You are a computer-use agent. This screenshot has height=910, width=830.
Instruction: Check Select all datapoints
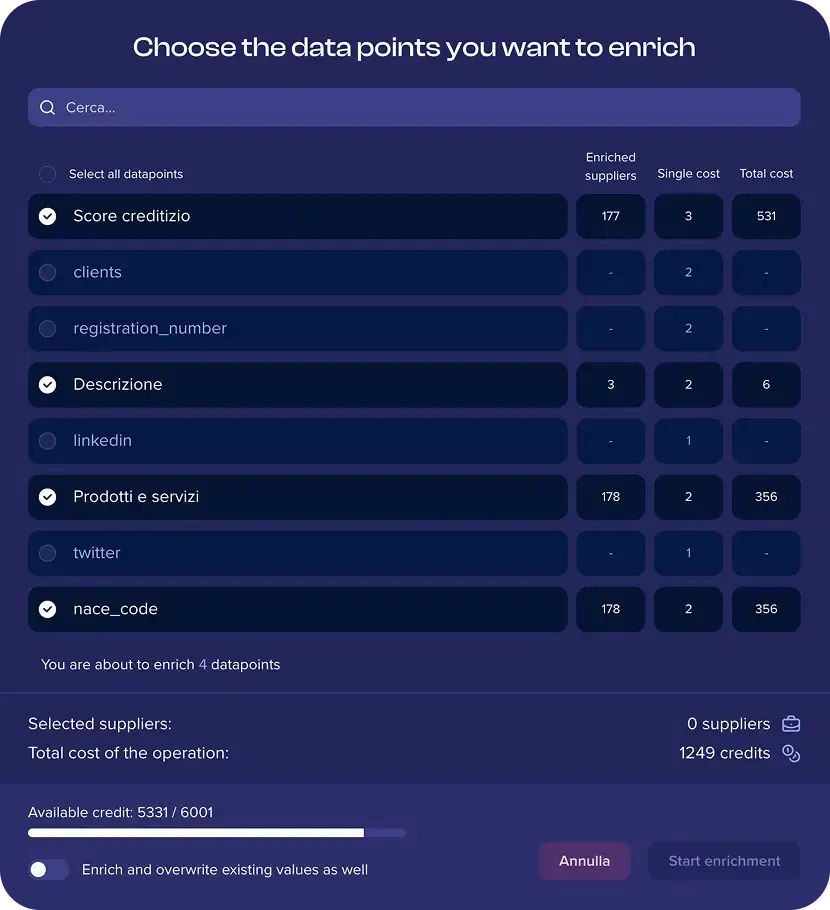click(47, 174)
